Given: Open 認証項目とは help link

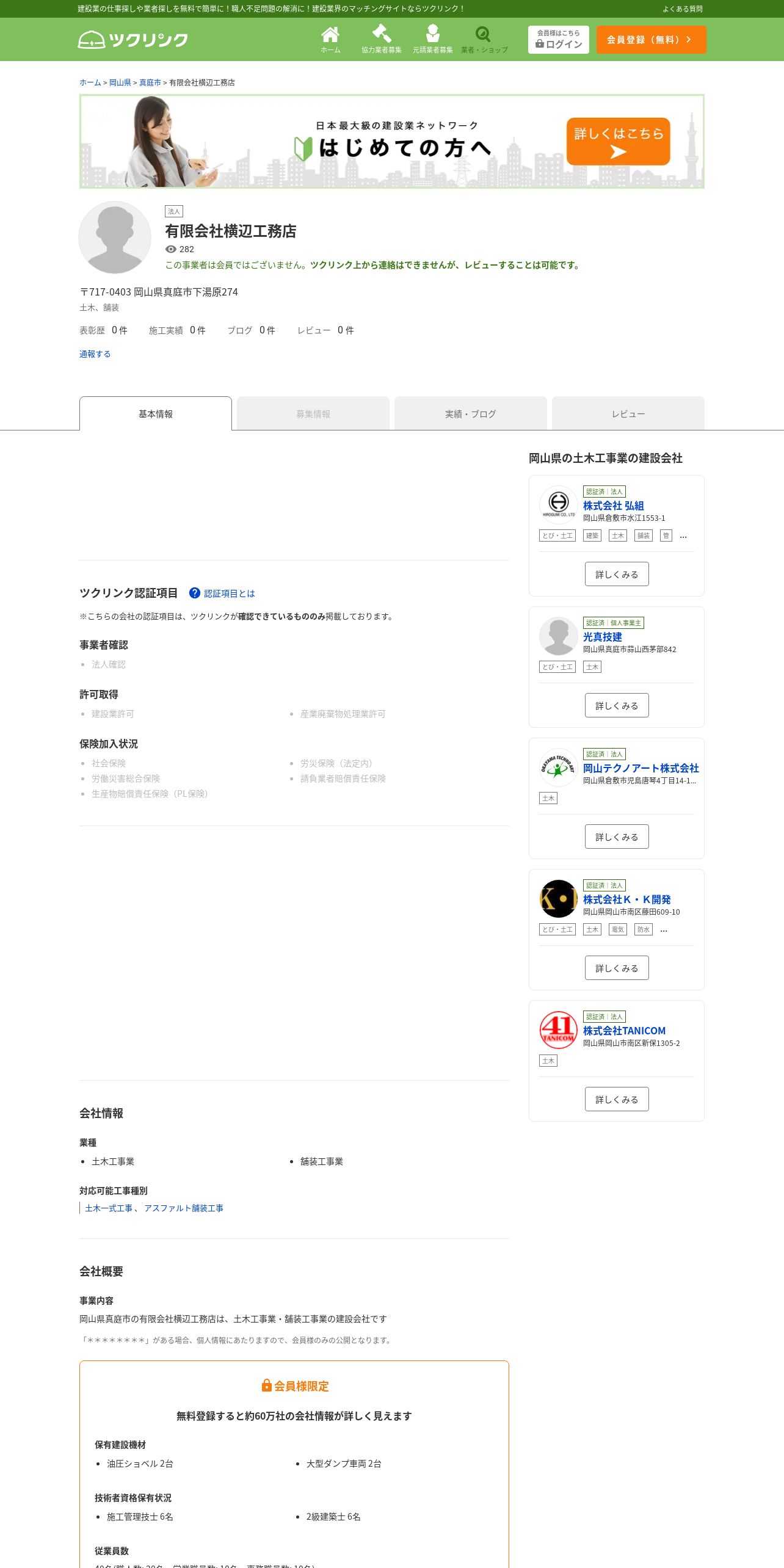Looking at the screenshot, I should [x=230, y=593].
